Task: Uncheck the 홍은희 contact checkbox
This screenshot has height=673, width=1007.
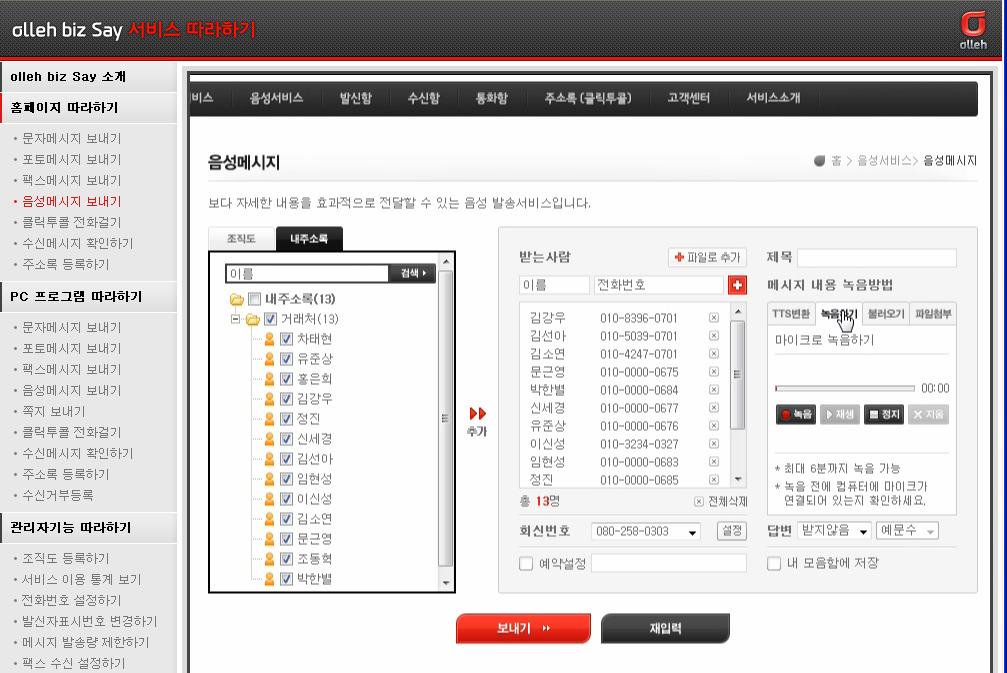Action: (x=286, y=379)
